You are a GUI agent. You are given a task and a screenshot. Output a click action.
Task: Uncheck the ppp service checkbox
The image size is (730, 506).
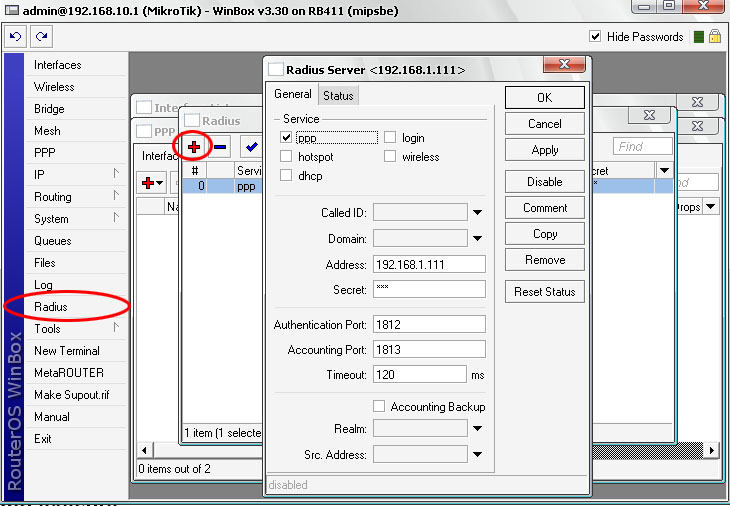(286, 137)
